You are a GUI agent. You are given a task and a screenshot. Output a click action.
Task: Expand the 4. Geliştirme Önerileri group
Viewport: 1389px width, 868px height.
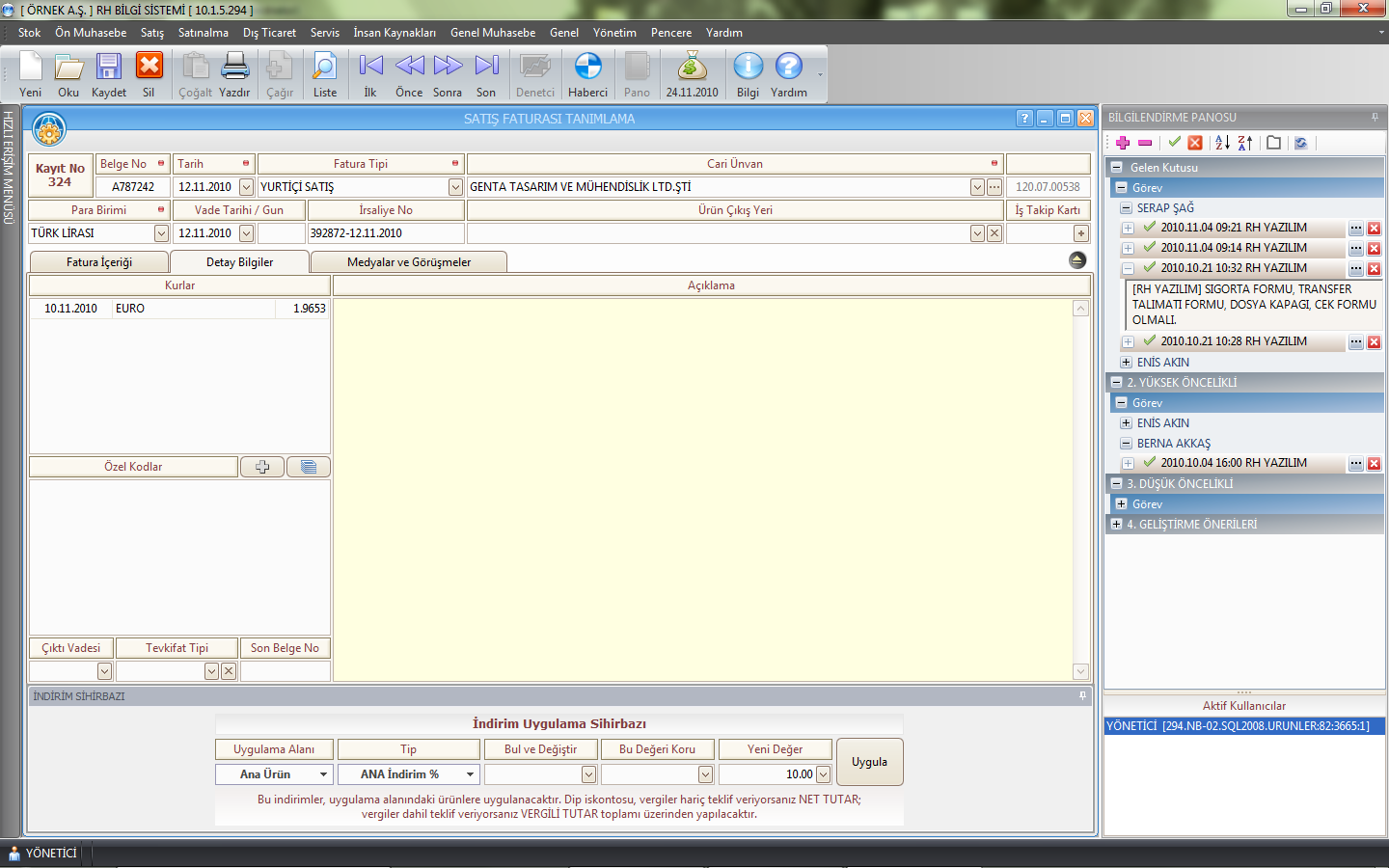pos(1117,525)
